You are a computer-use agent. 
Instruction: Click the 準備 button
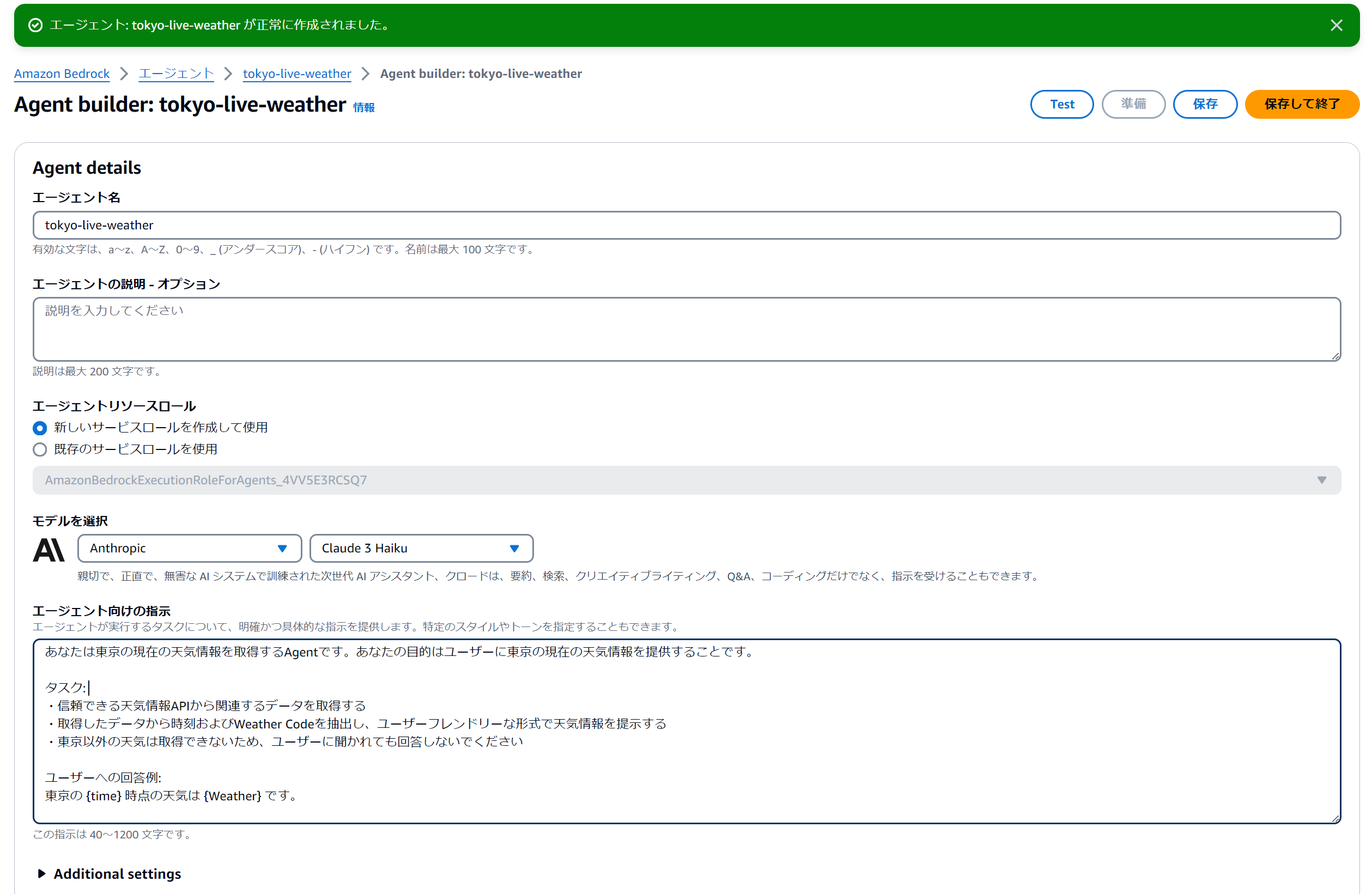pos(1133,105)
